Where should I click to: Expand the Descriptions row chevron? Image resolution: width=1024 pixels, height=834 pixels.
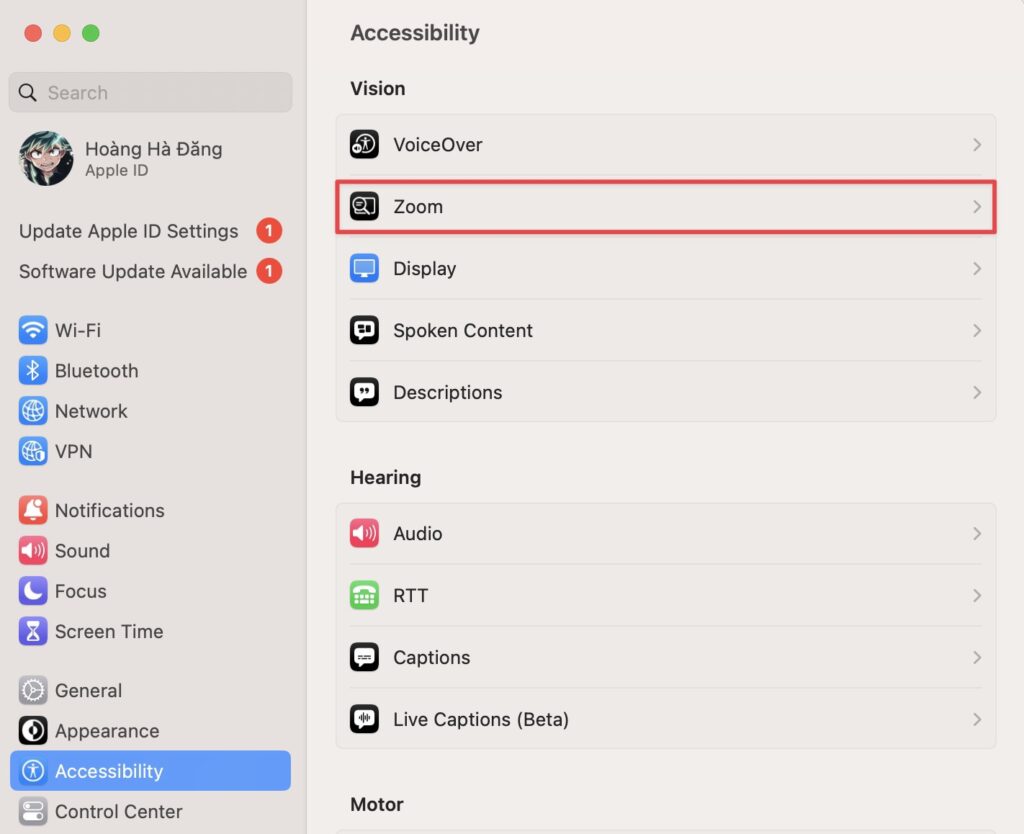coord(977,393)
